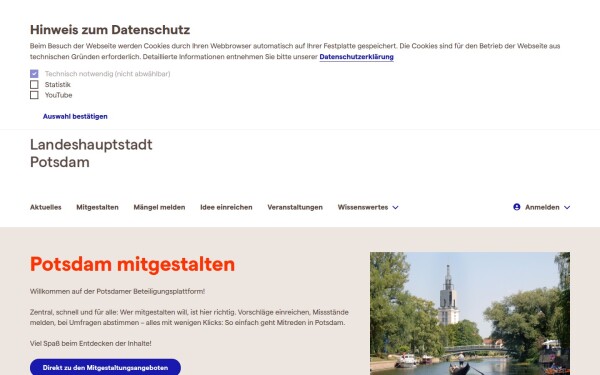Enable the Statistik cookie checkbox
Viewport: 600px width, 375px height.
pyautogui.click(x=34, y=84)
